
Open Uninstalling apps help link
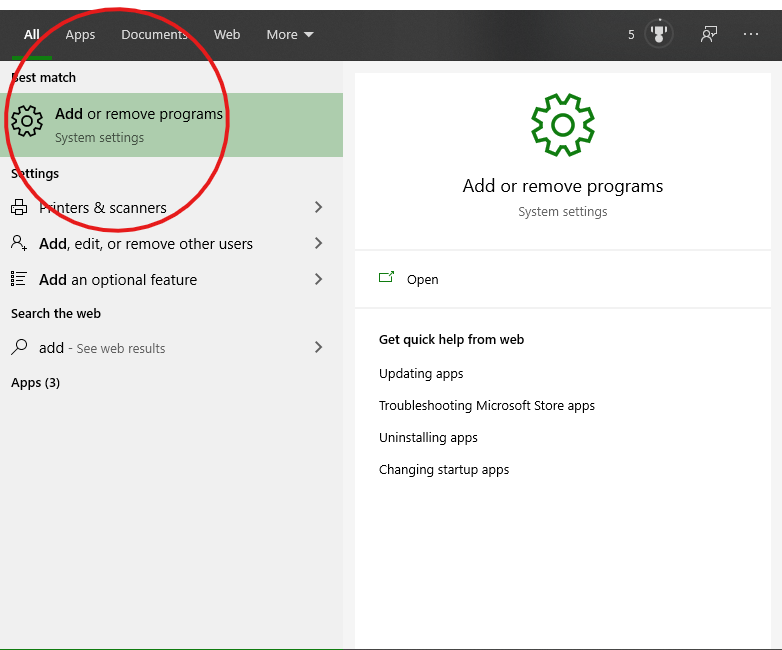coord(428,437)
